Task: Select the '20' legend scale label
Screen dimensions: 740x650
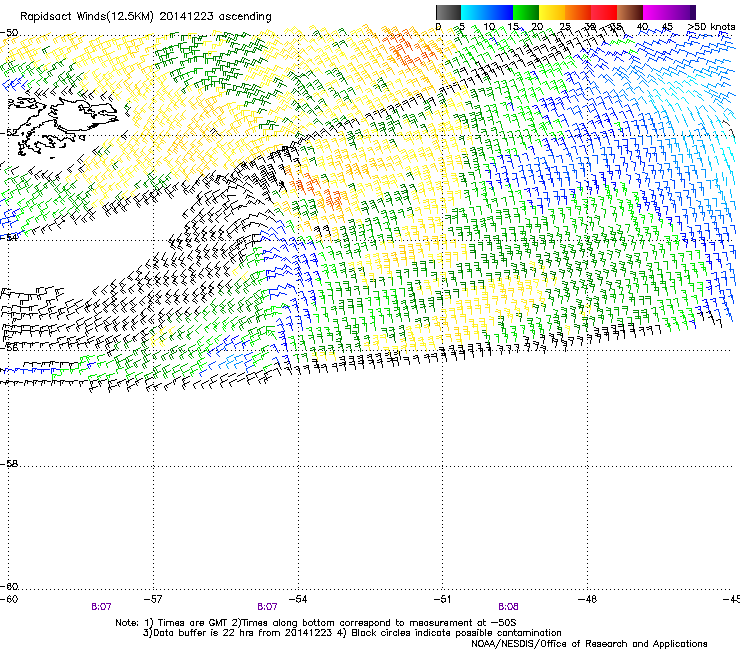Action: 537,26
